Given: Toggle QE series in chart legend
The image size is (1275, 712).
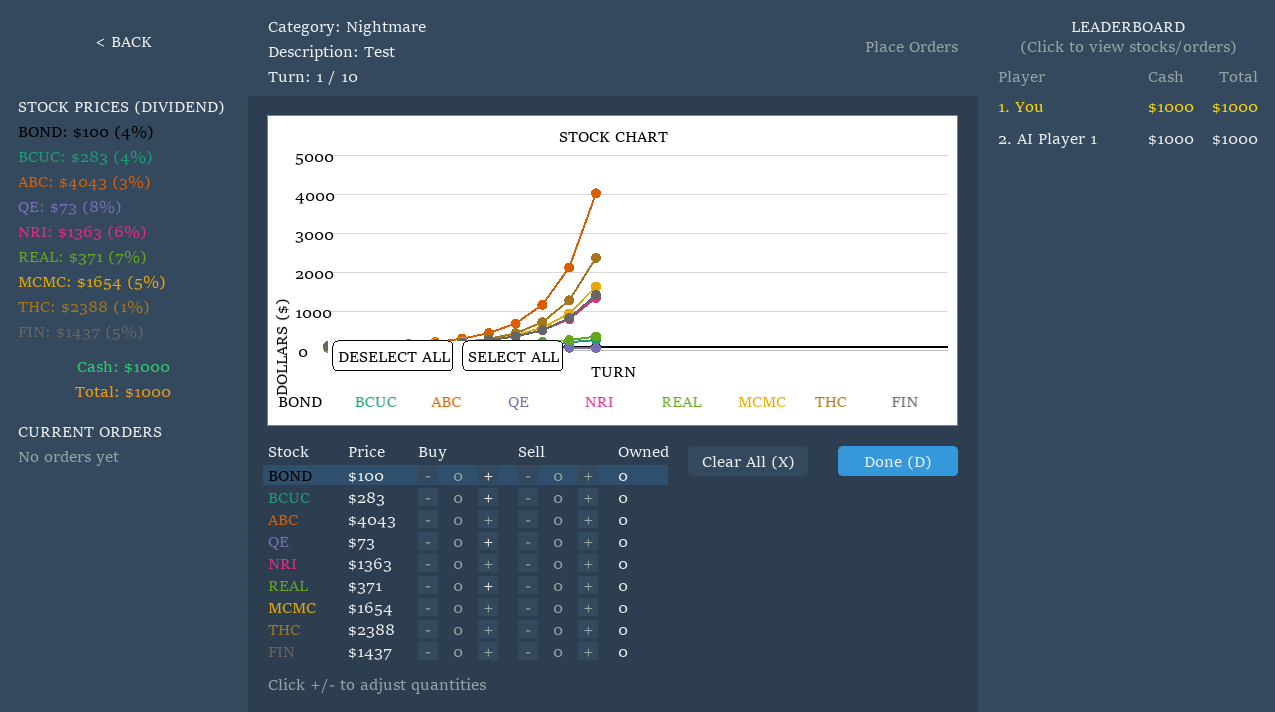Looking at the screenshot, I should pyautogui.click(x=518, y=402).
